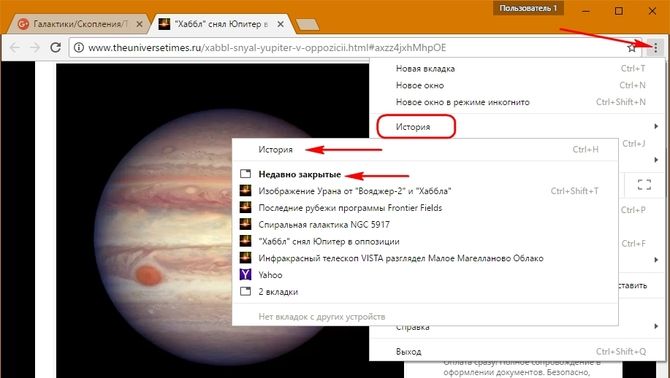Expand the Справка submenu arrow
This screenshot has height=378, width=670.
[x=656, y=326]
